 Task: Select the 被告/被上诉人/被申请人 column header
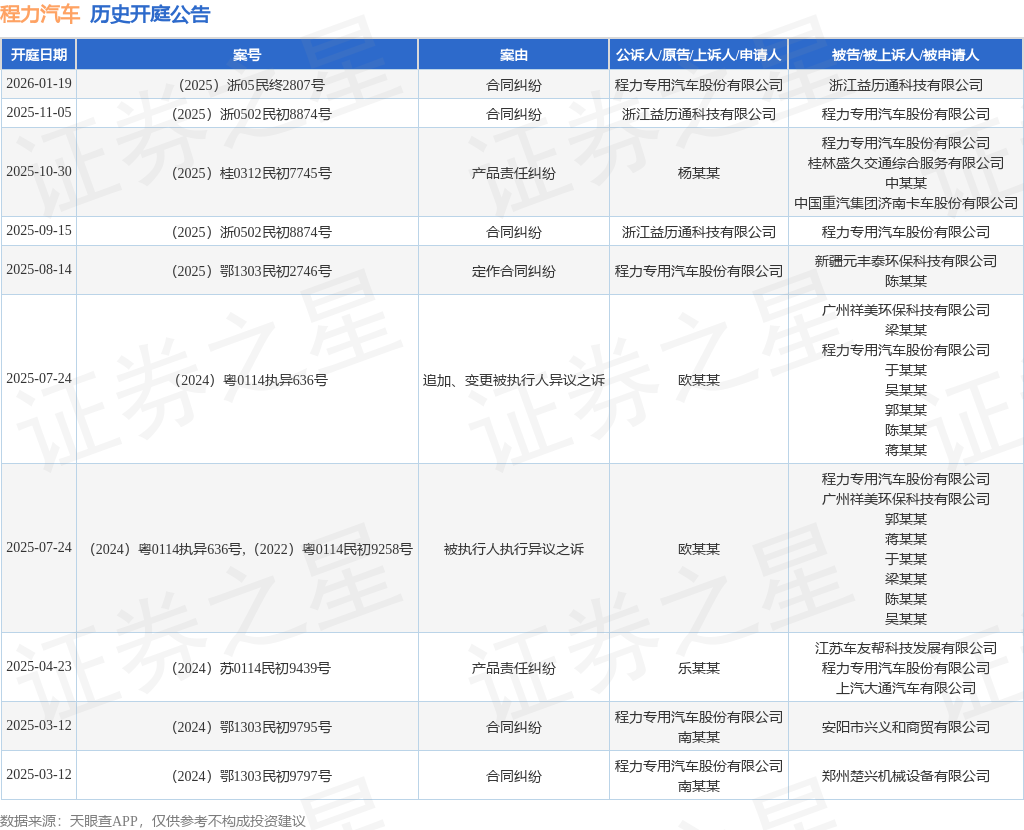(906, 55)
